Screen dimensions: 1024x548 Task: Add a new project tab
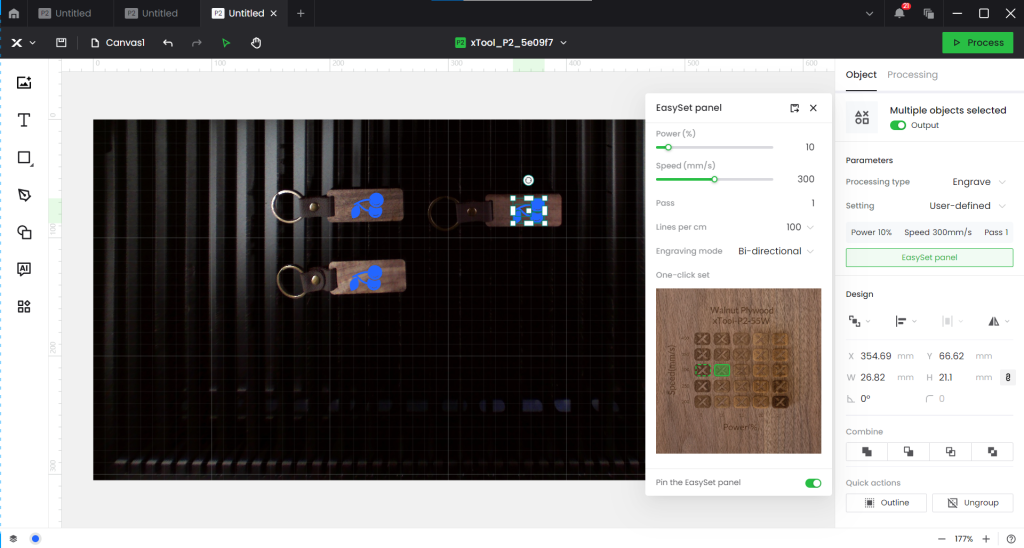tap(300, 13)
